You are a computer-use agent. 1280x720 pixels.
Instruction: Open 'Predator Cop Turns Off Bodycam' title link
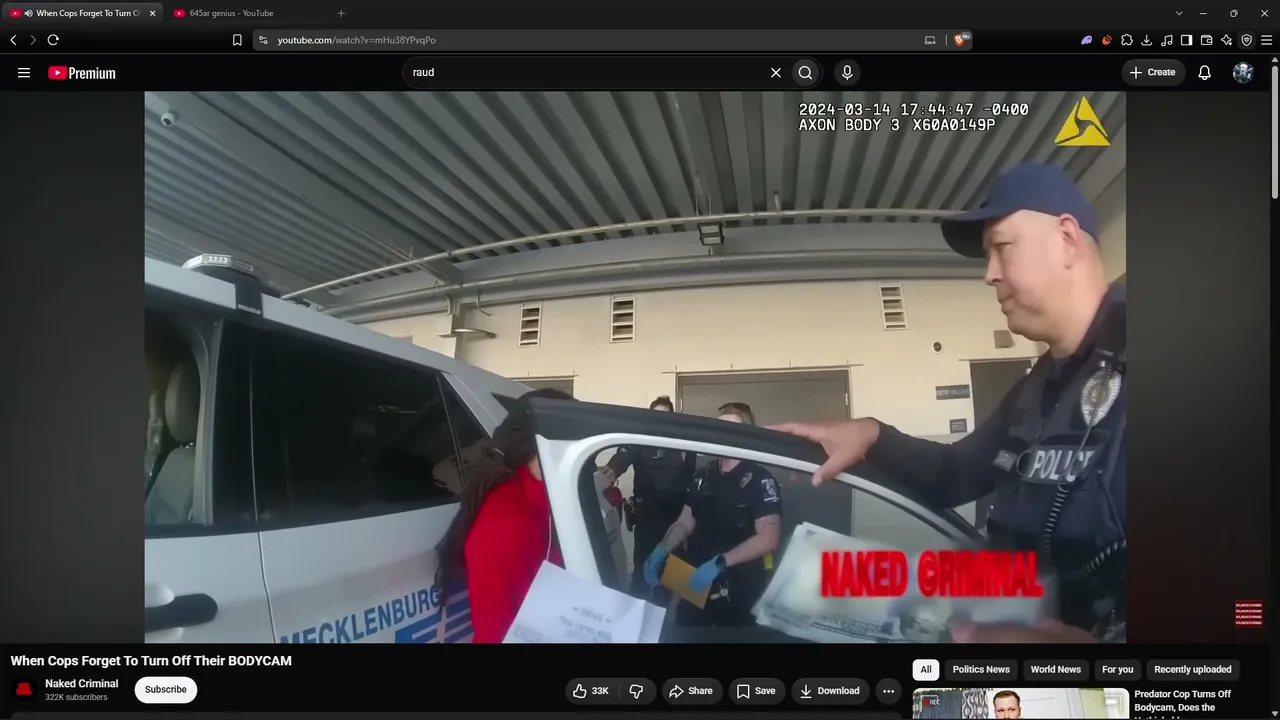pyautogui.click(x=1183, y=701)
